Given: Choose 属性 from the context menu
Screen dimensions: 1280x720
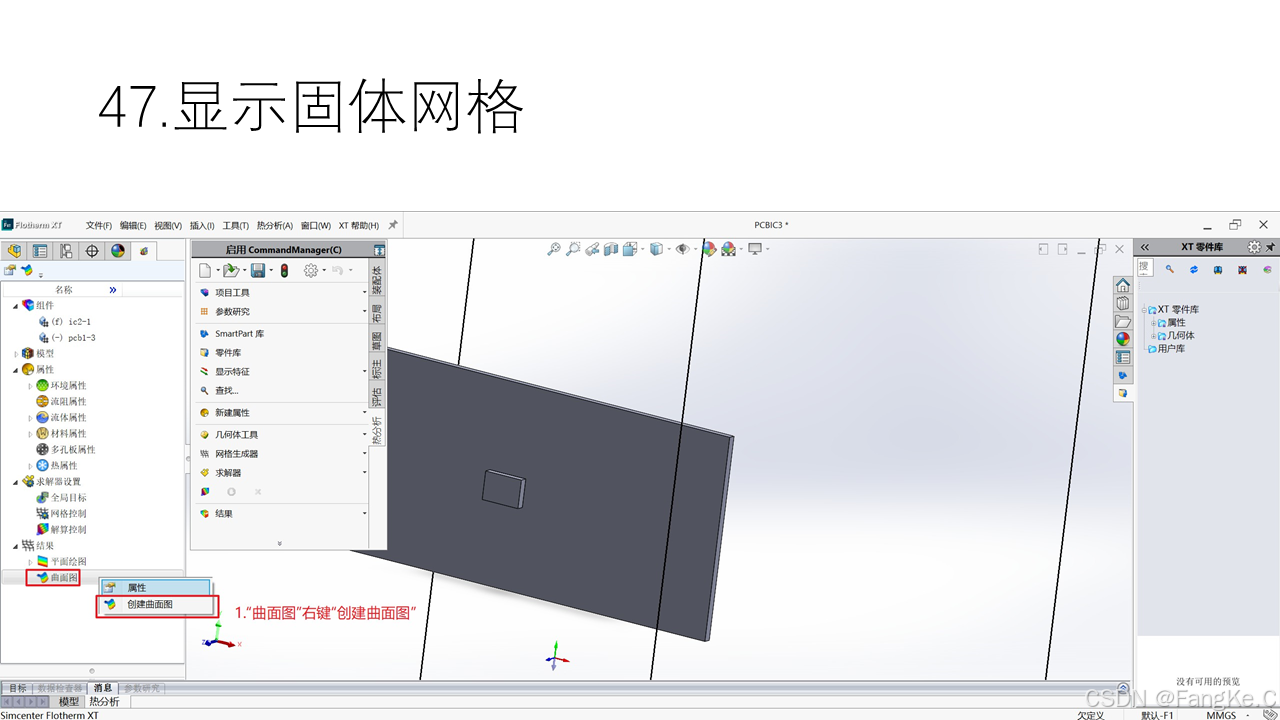Looking at the screenshot, I should coord(156,587).
